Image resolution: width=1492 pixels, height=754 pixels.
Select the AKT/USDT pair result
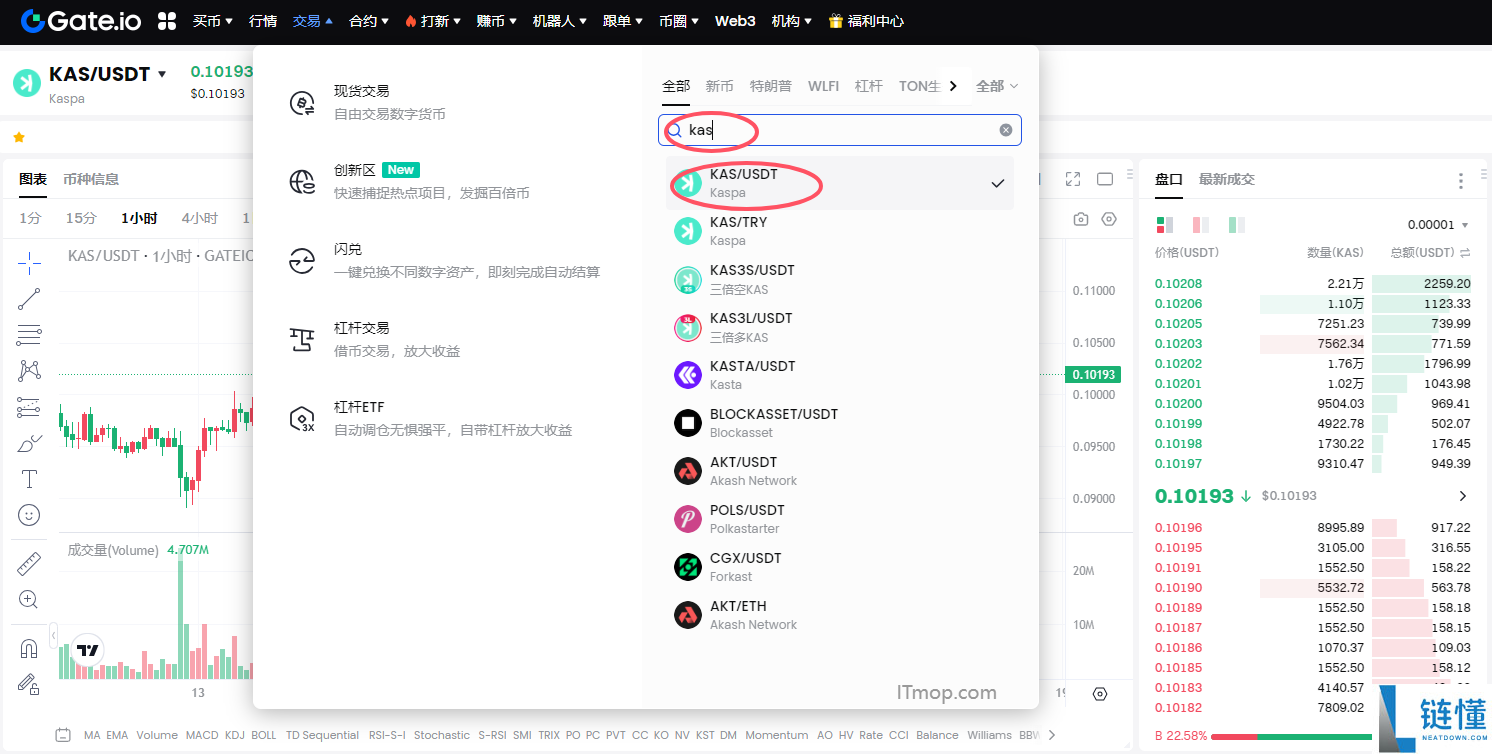tap(840, 471)
